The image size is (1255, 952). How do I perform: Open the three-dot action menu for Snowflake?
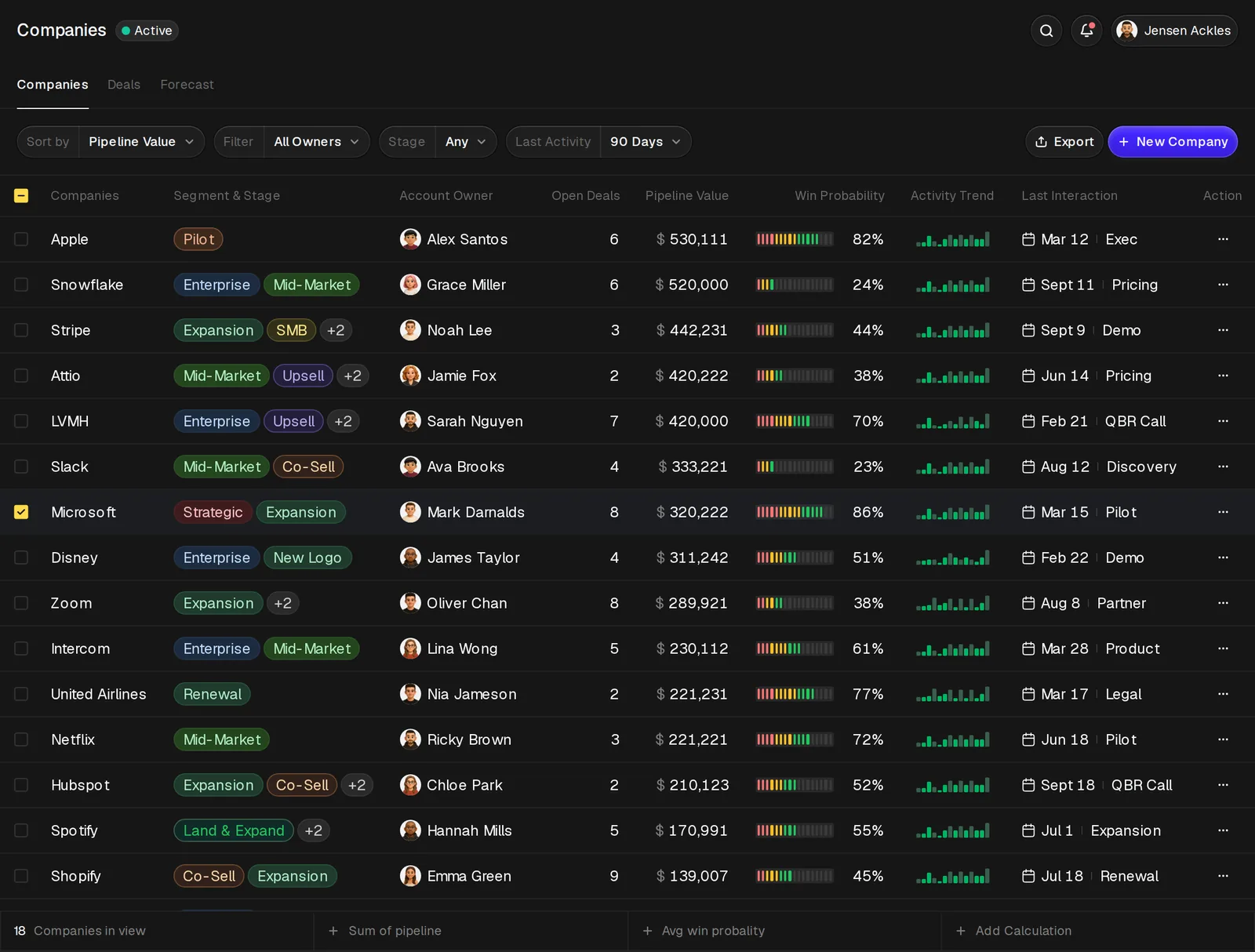(1223, 285)
